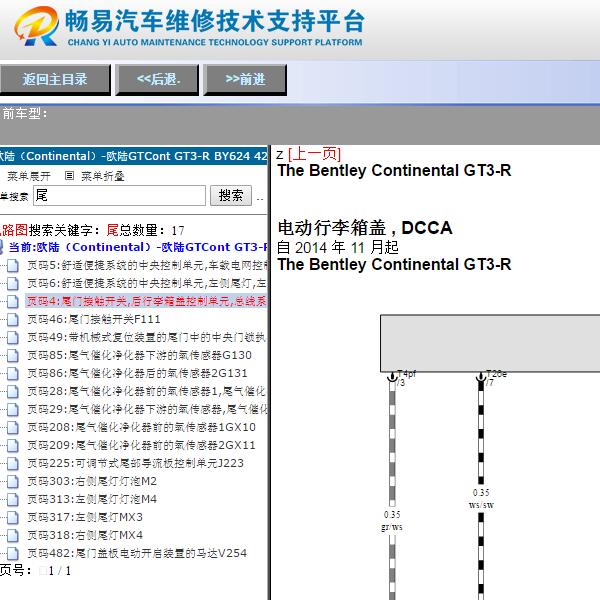Image resolution: width=600 pixels, height=600 pixels.
Task: Click document icon beside 页码303
Action: (x=13, y=481)
